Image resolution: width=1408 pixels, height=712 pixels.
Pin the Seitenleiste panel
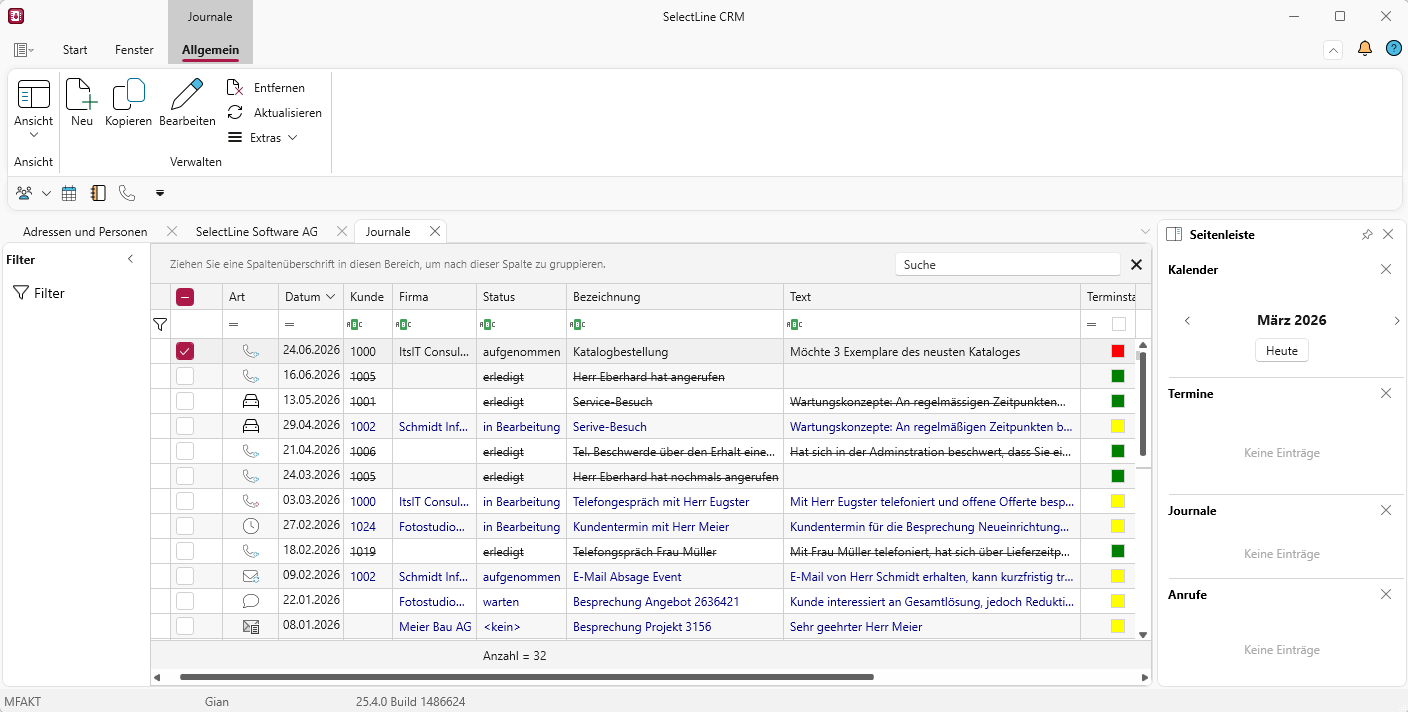click(x=1367, y=234)
